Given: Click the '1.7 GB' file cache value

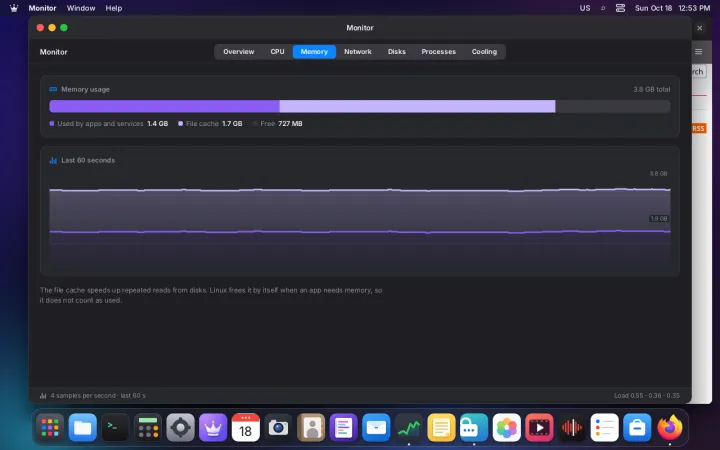Looking at the screenshot, I should (x=232, y=124).
